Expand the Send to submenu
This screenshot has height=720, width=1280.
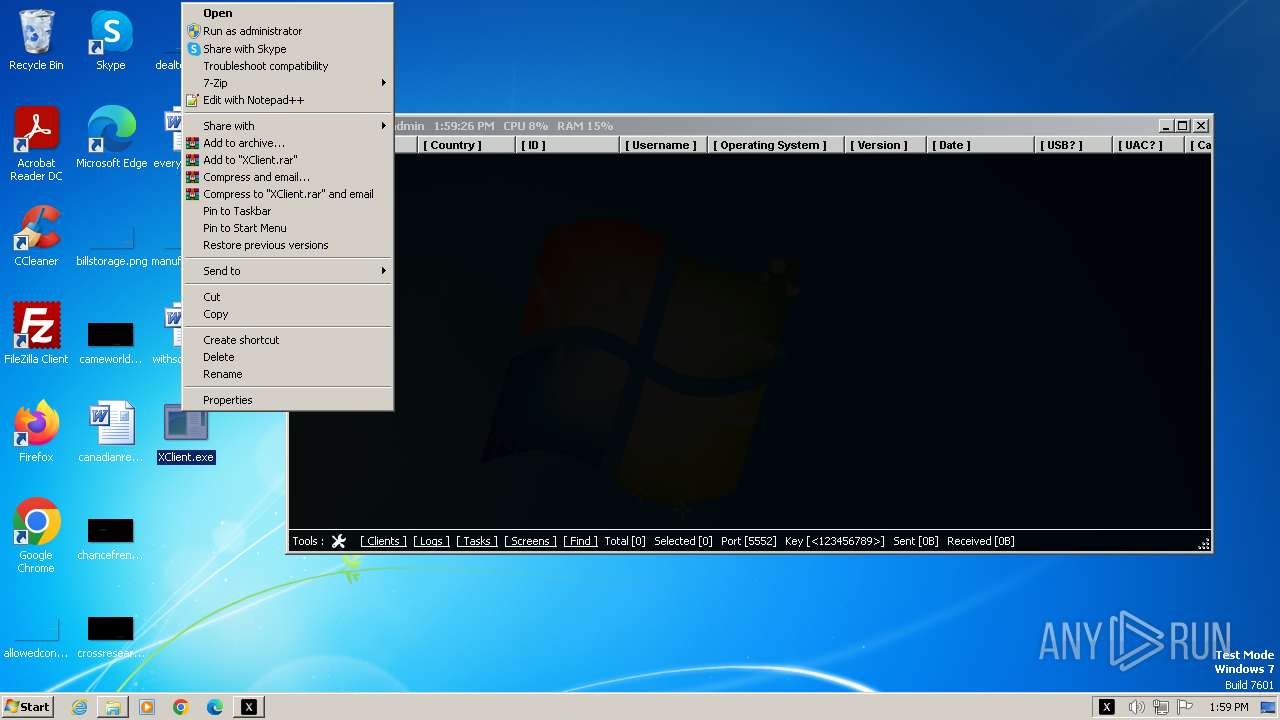coord(287,271)
